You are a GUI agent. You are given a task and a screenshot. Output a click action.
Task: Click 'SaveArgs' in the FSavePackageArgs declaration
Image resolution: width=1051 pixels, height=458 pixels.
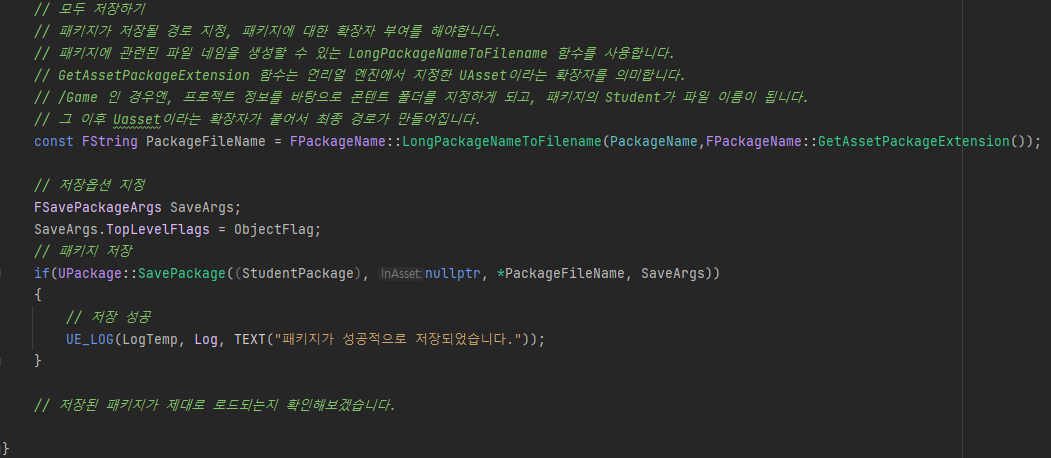tap(201, 207)
